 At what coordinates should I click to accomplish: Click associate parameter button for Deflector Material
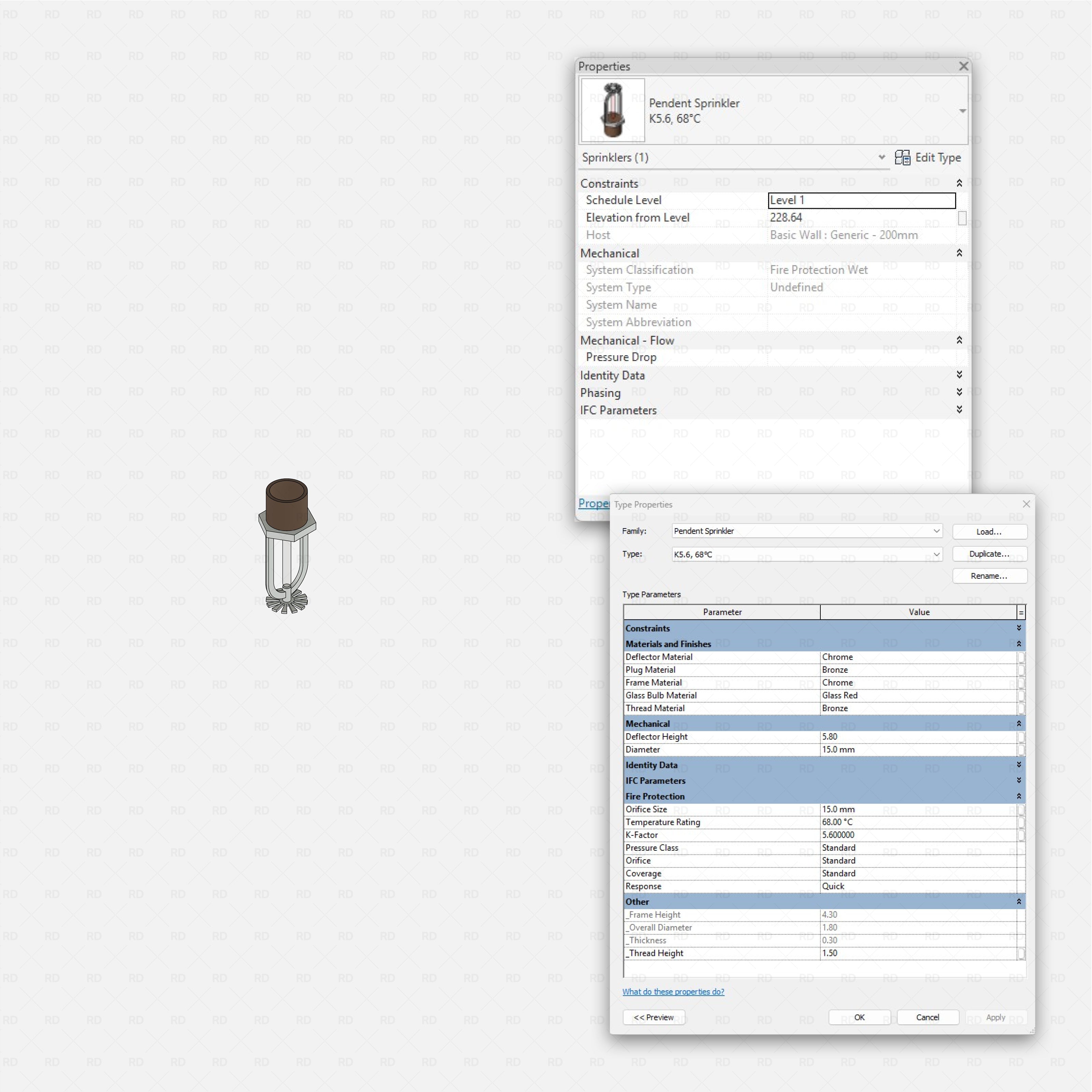[x=1021, y=657]
